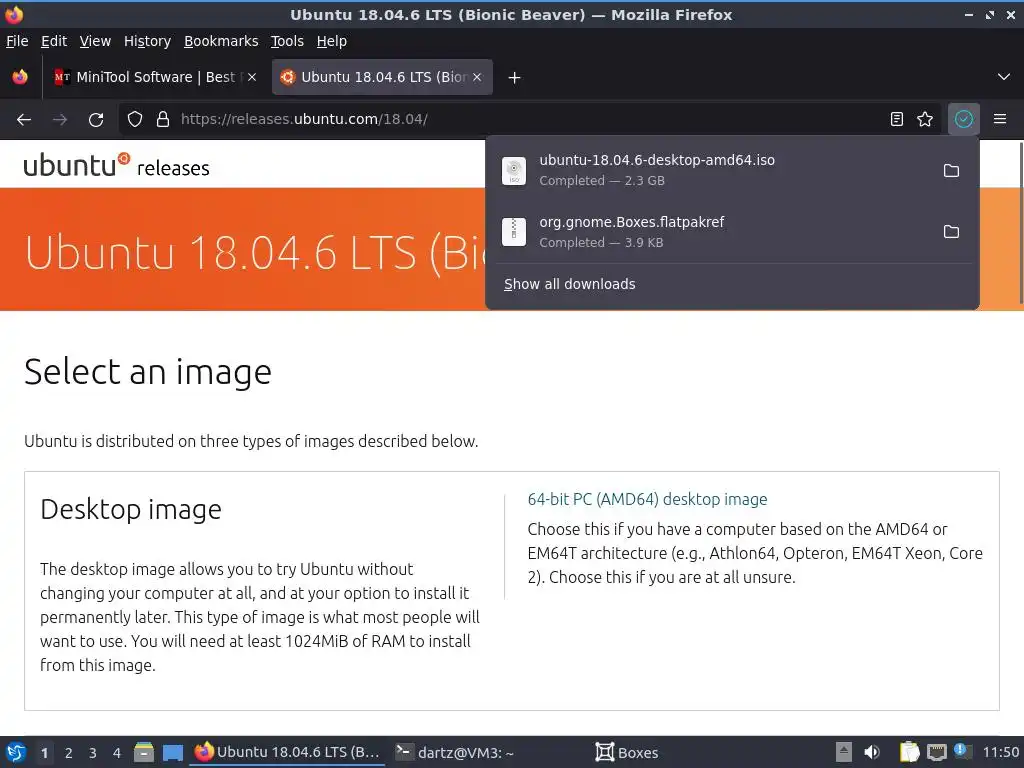1024x768 pixels.
Task: Click the forward navigation arrow
Action: tap(60, 120)
